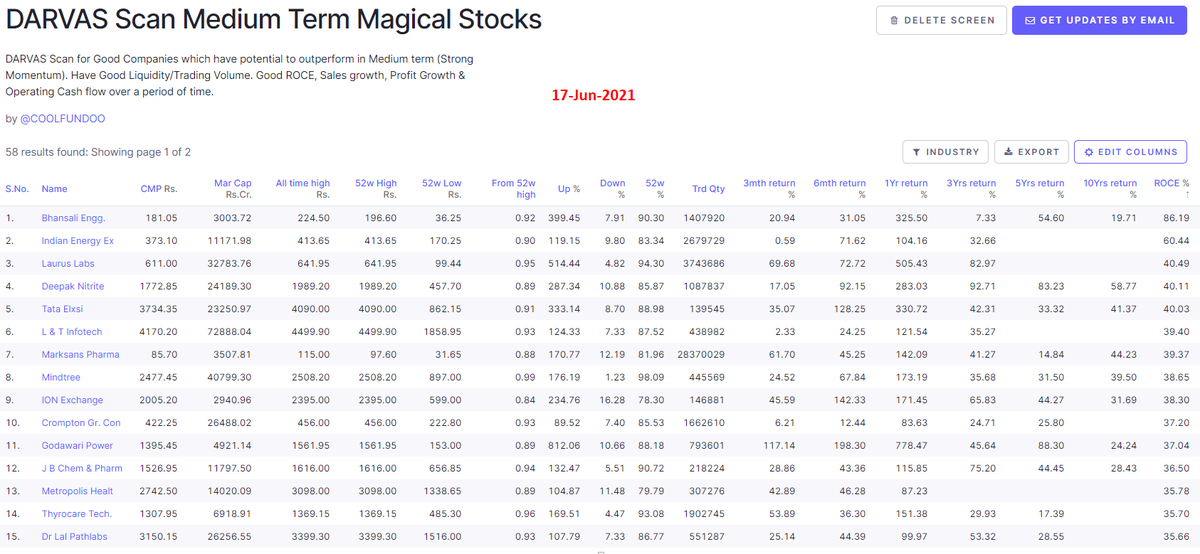Click Bhansali Engg. CMP value 181.05
The image size is (1200, 554).
pos(161,218)
